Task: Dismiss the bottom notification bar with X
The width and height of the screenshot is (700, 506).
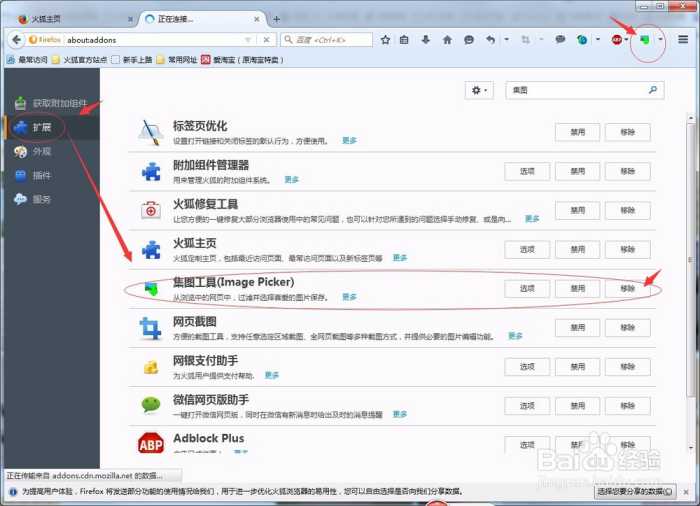Action: coord(686,492)
